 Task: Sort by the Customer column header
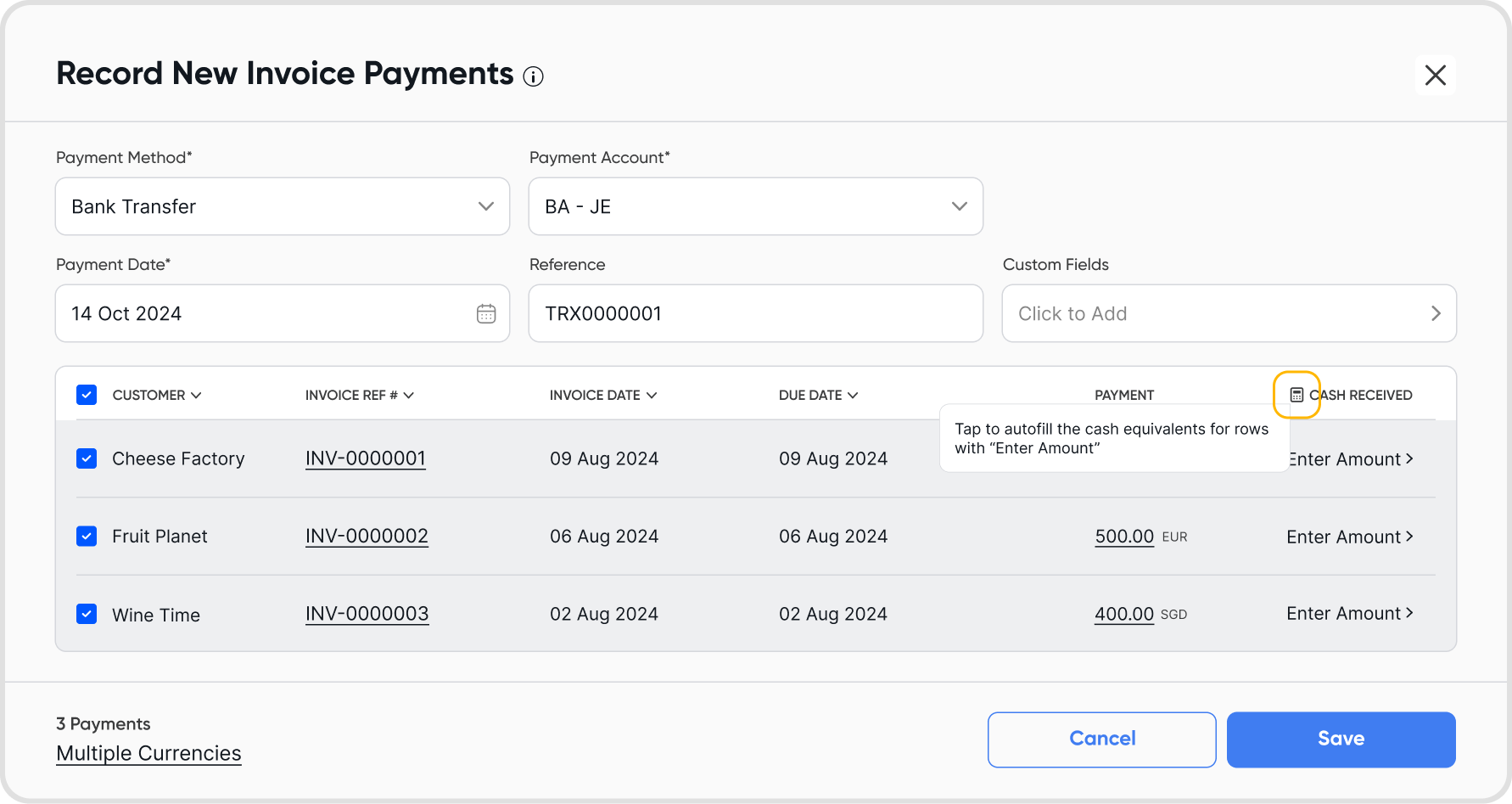[156, 395]
